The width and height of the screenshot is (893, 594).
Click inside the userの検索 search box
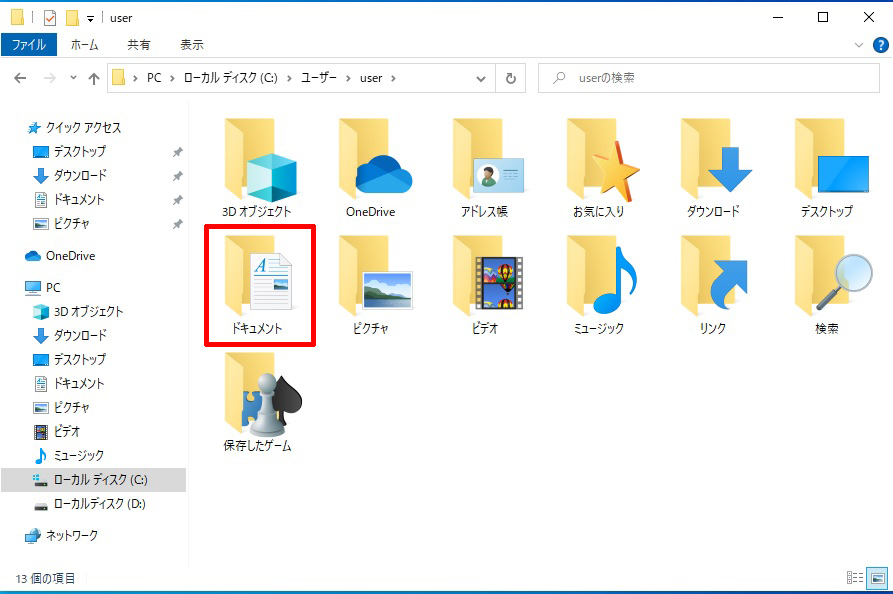tap(700, 78)
